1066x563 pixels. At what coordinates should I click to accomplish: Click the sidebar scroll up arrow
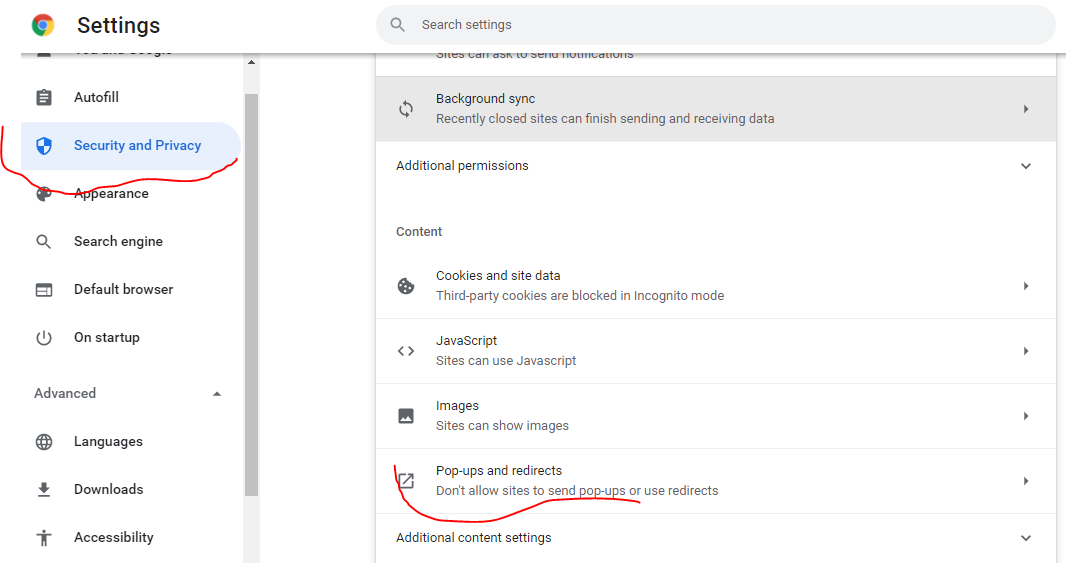(252, 62)
